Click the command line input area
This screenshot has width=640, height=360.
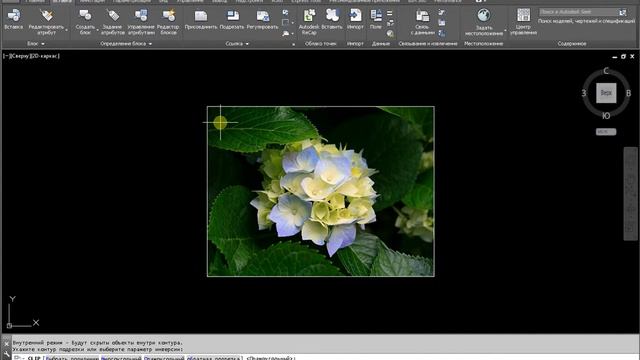325,358
